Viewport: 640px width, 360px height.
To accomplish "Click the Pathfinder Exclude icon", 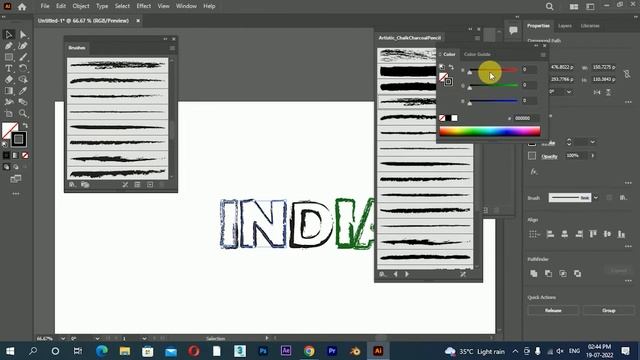I will pos(577,273).
